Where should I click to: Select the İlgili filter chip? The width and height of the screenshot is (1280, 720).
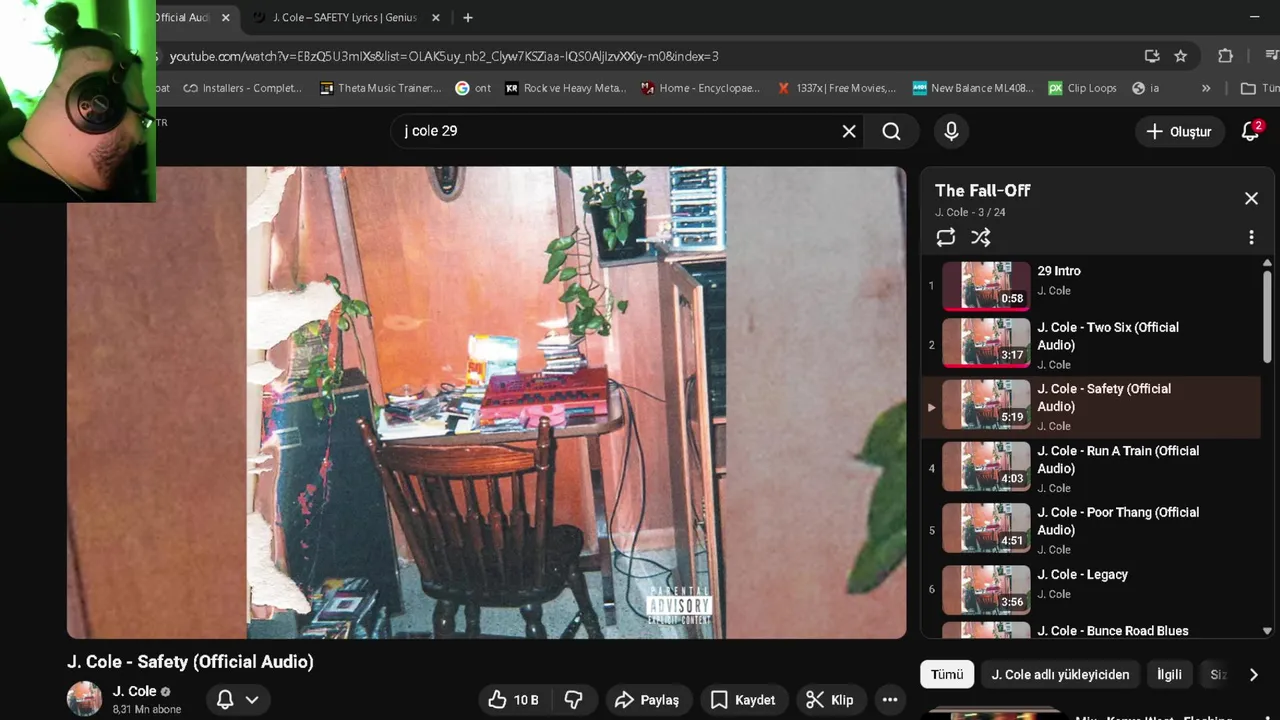click(x=1169, y=674)
